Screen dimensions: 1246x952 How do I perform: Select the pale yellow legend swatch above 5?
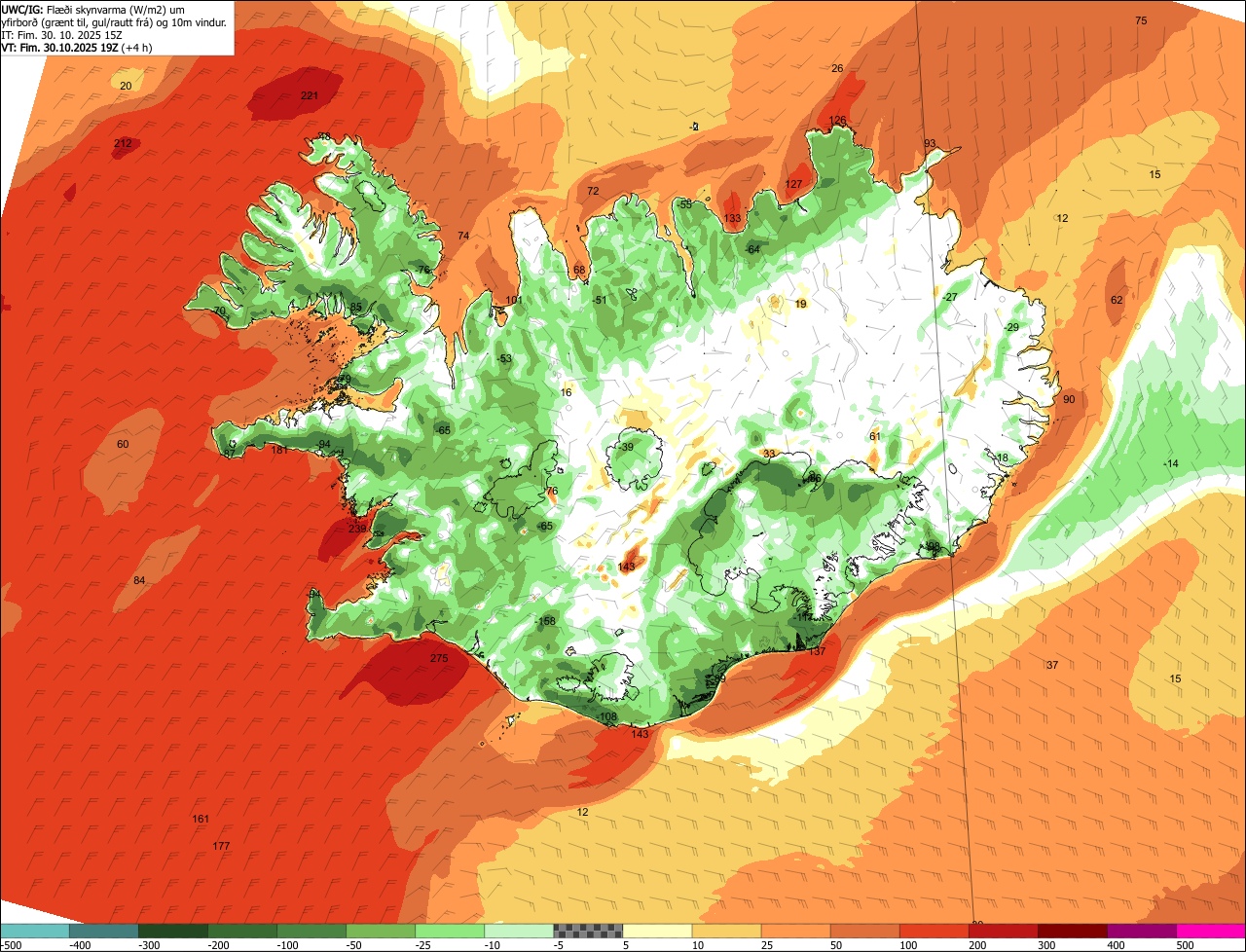point(657,931)
